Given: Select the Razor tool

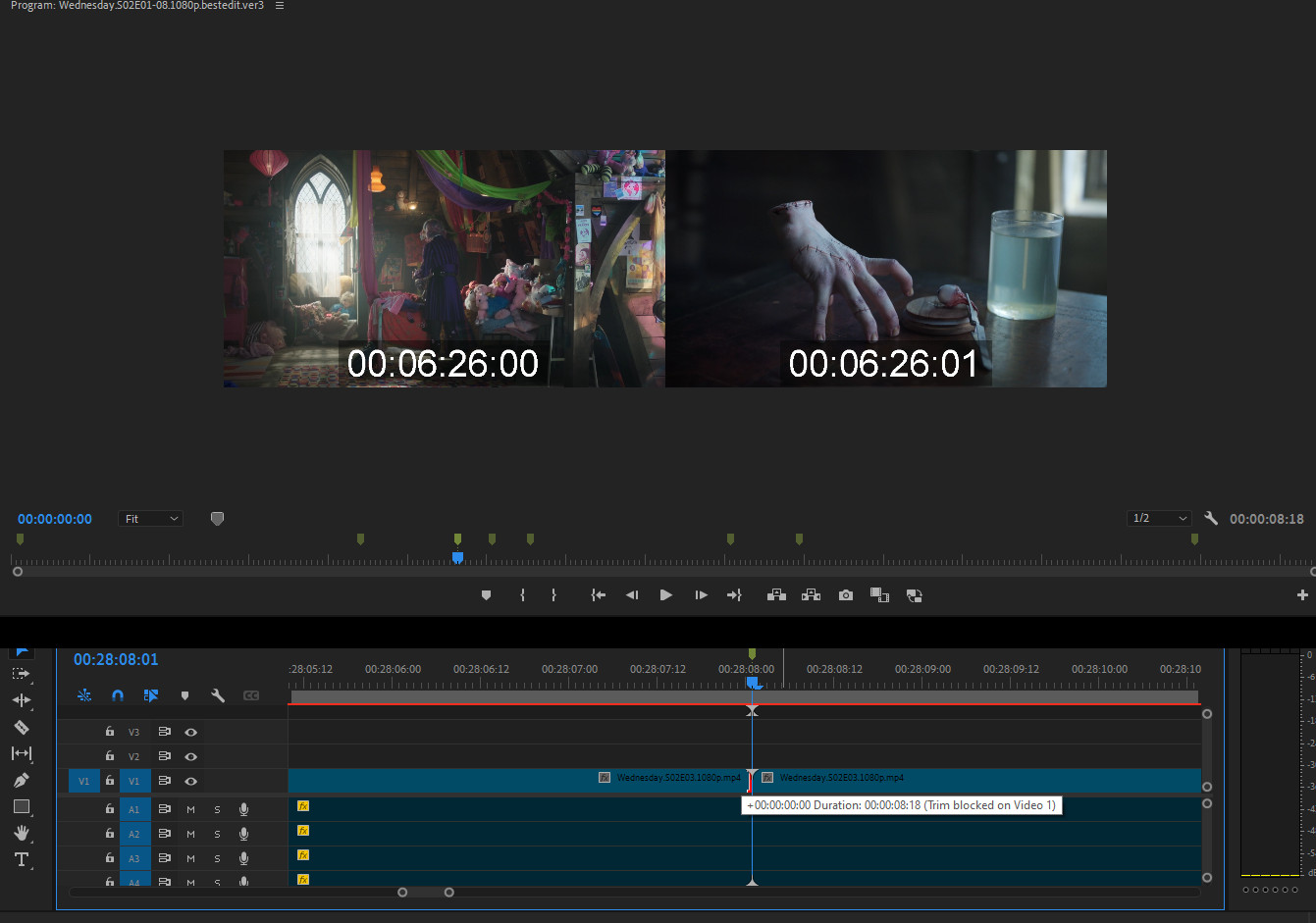Looking at the screenshot, I should coord(21,727).
